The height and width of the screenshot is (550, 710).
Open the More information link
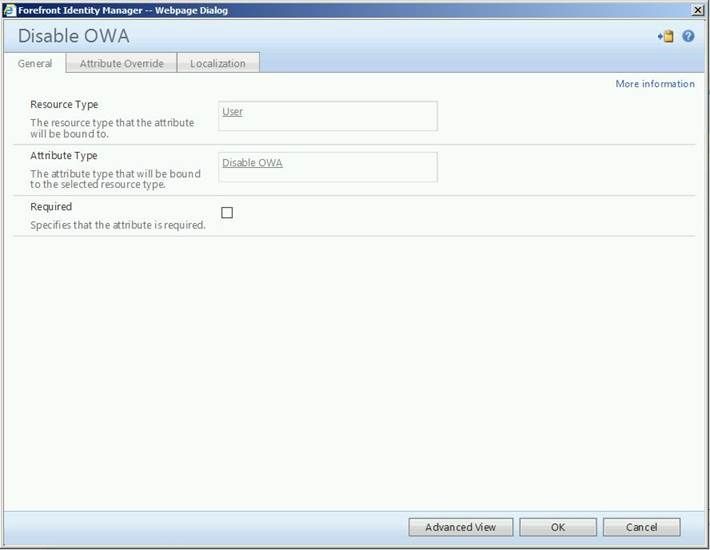pos(655,84)
